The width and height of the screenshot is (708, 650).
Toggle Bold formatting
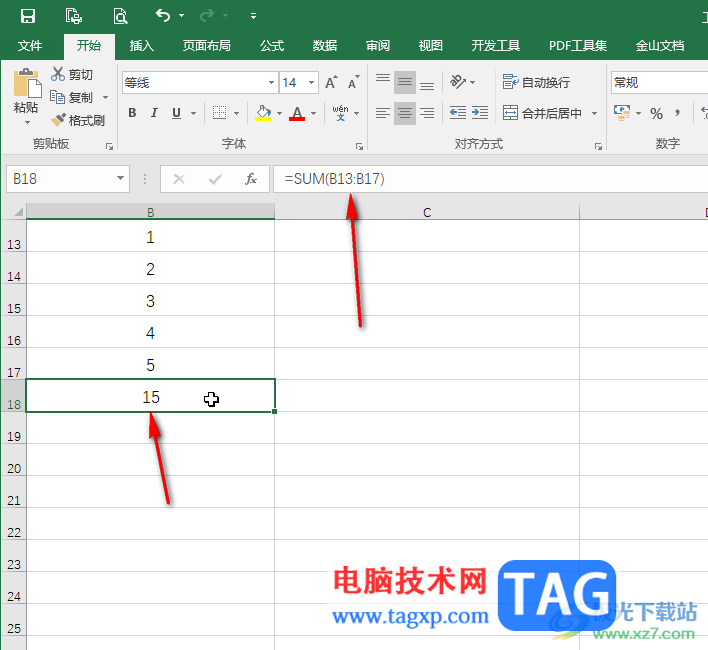point(132,113)
